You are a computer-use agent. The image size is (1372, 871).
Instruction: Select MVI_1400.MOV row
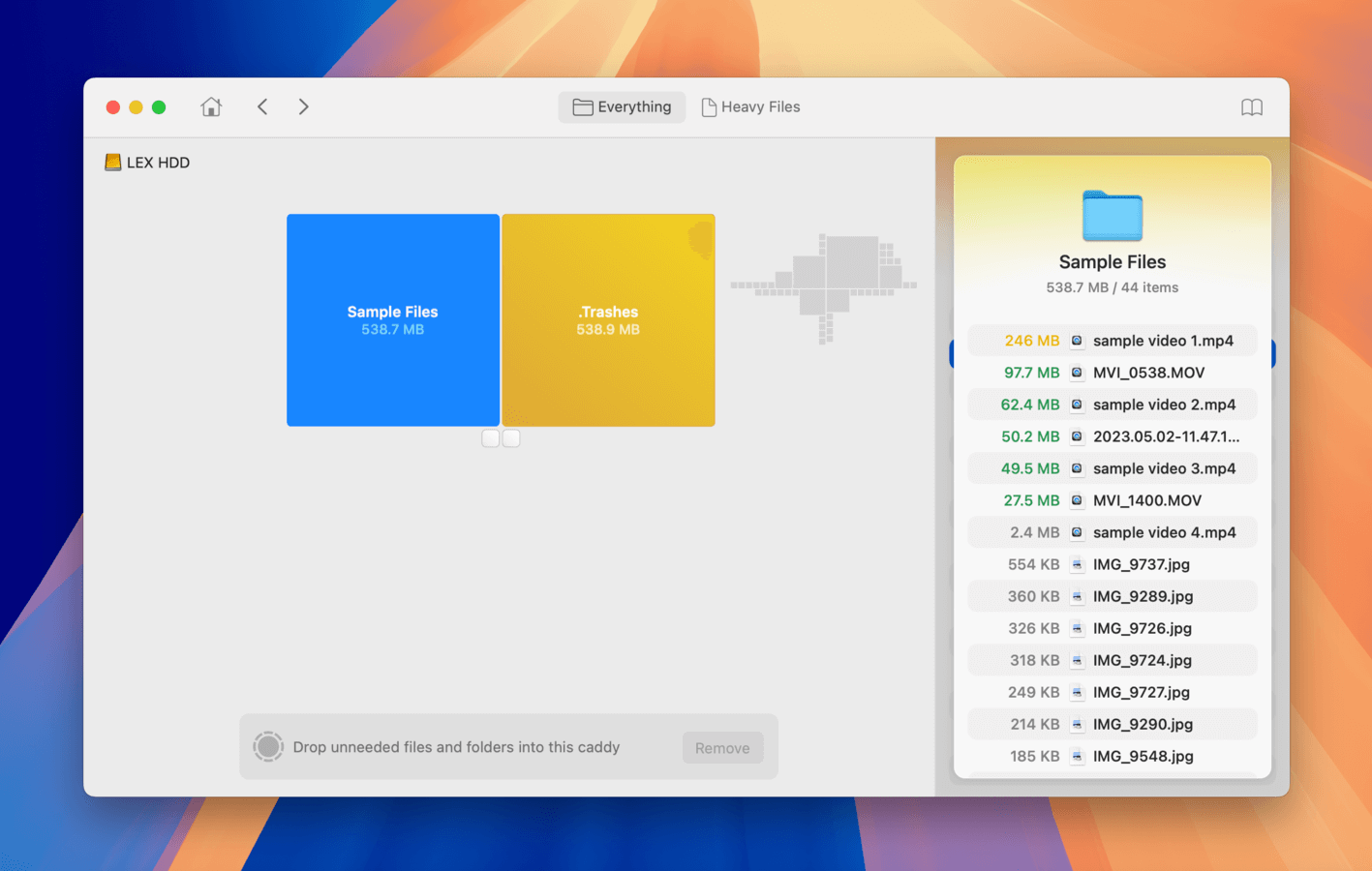click(x=1113, y=500)
